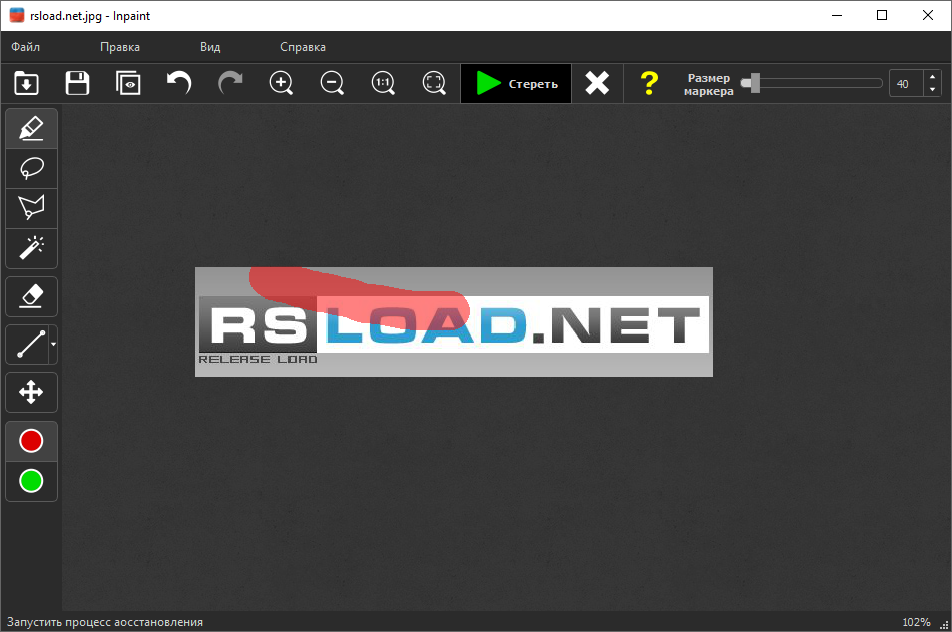Save the edited image
Image resolution: width=952 pixels, height=632 pixels.
(x=77, y=83)
